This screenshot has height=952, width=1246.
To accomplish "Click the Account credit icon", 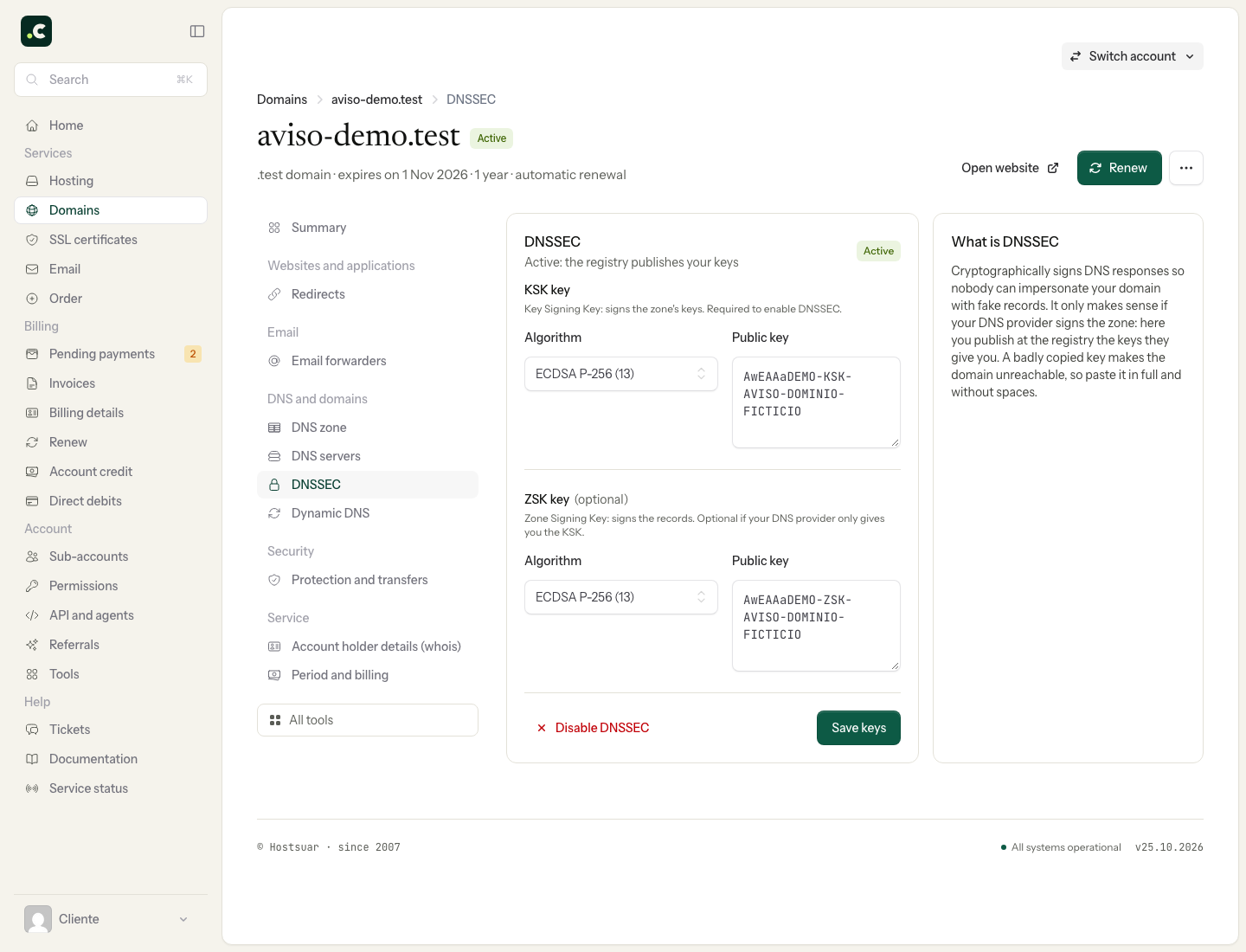I will pos(32,472).
